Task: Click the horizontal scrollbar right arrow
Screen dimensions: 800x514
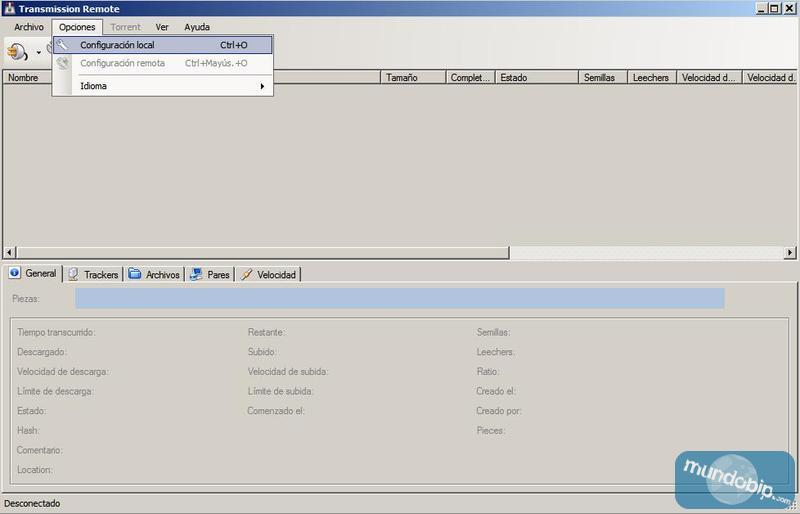Action: coord(790,252)
